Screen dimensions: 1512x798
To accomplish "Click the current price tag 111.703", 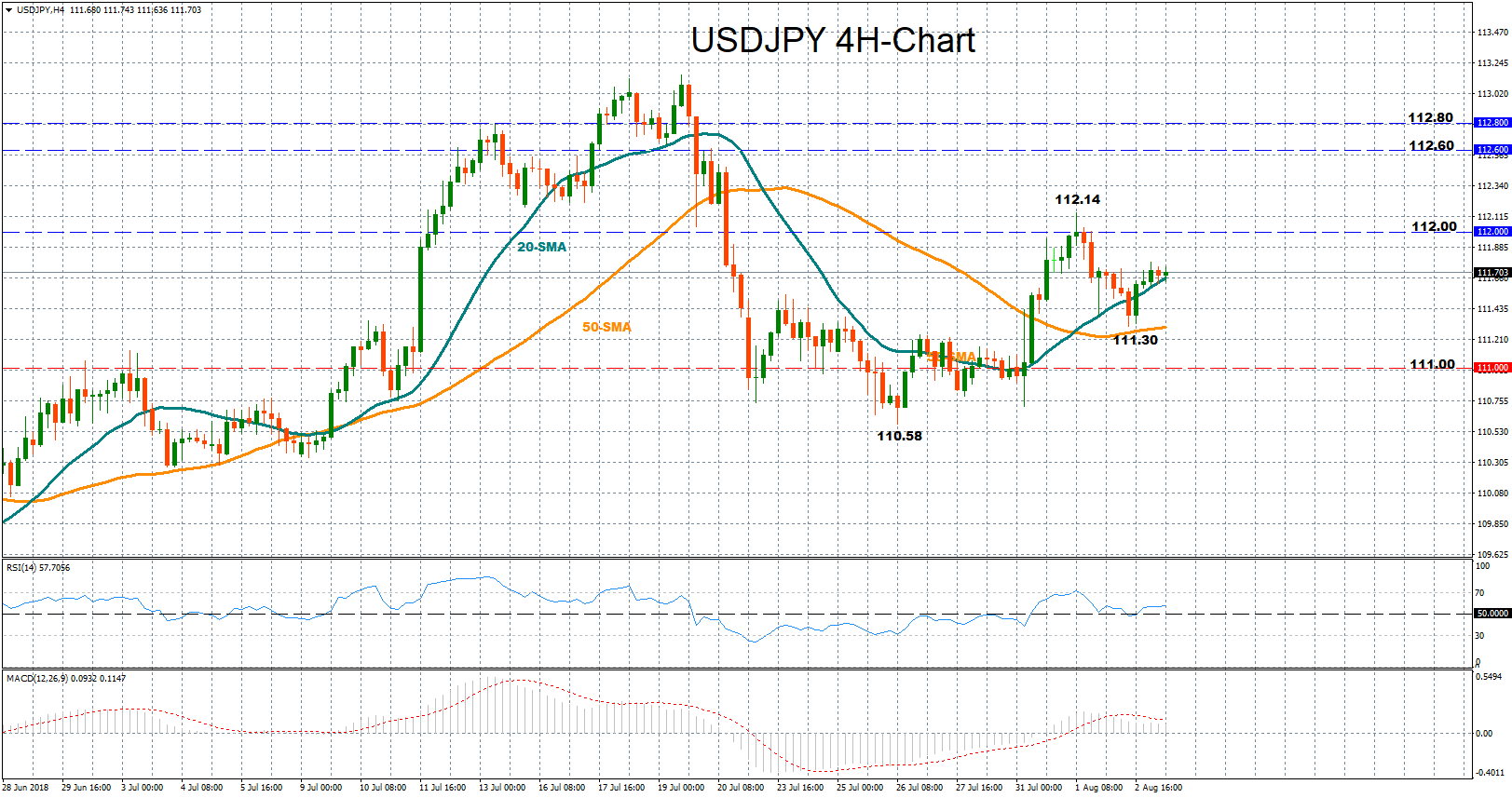I will click(1492, 273).
